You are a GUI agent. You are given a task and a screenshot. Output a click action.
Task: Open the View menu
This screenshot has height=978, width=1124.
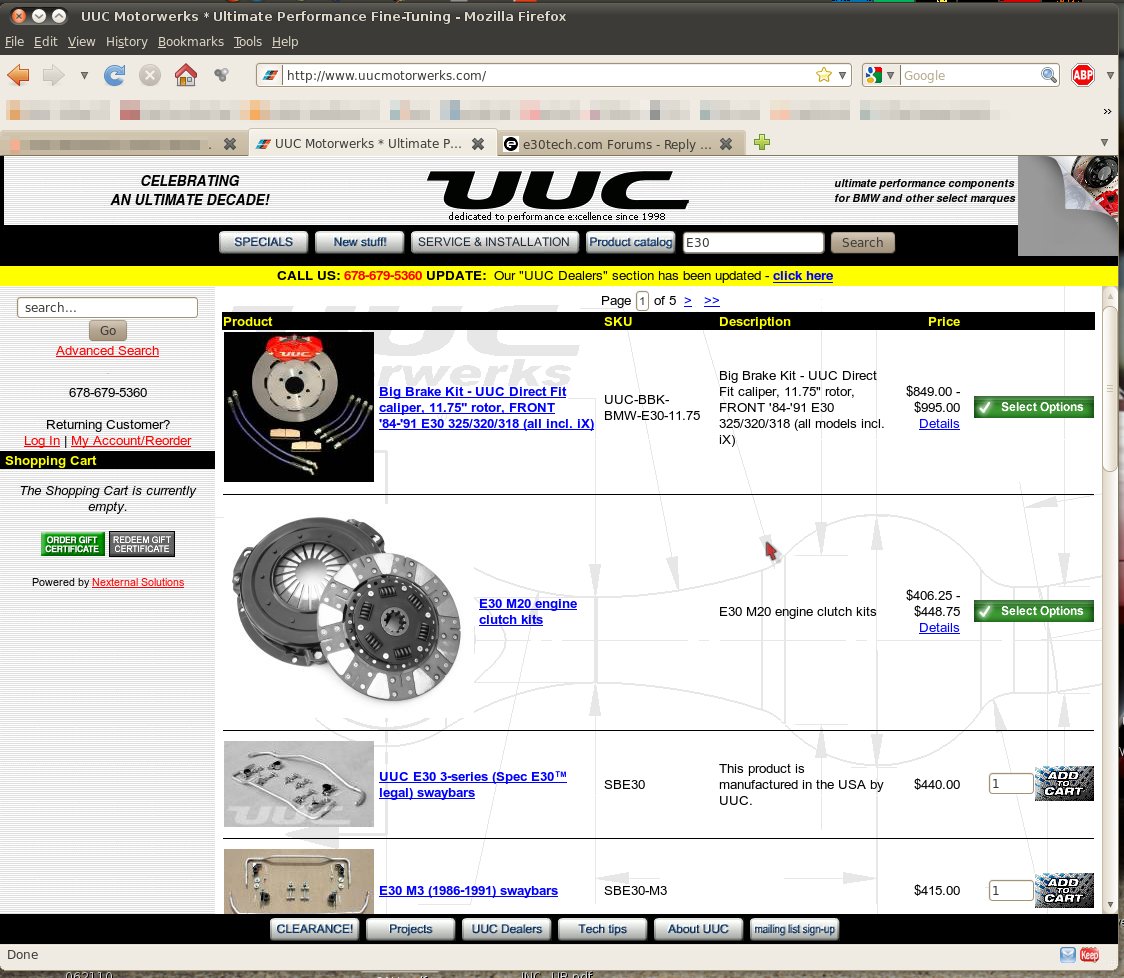(x=81, y=42)
